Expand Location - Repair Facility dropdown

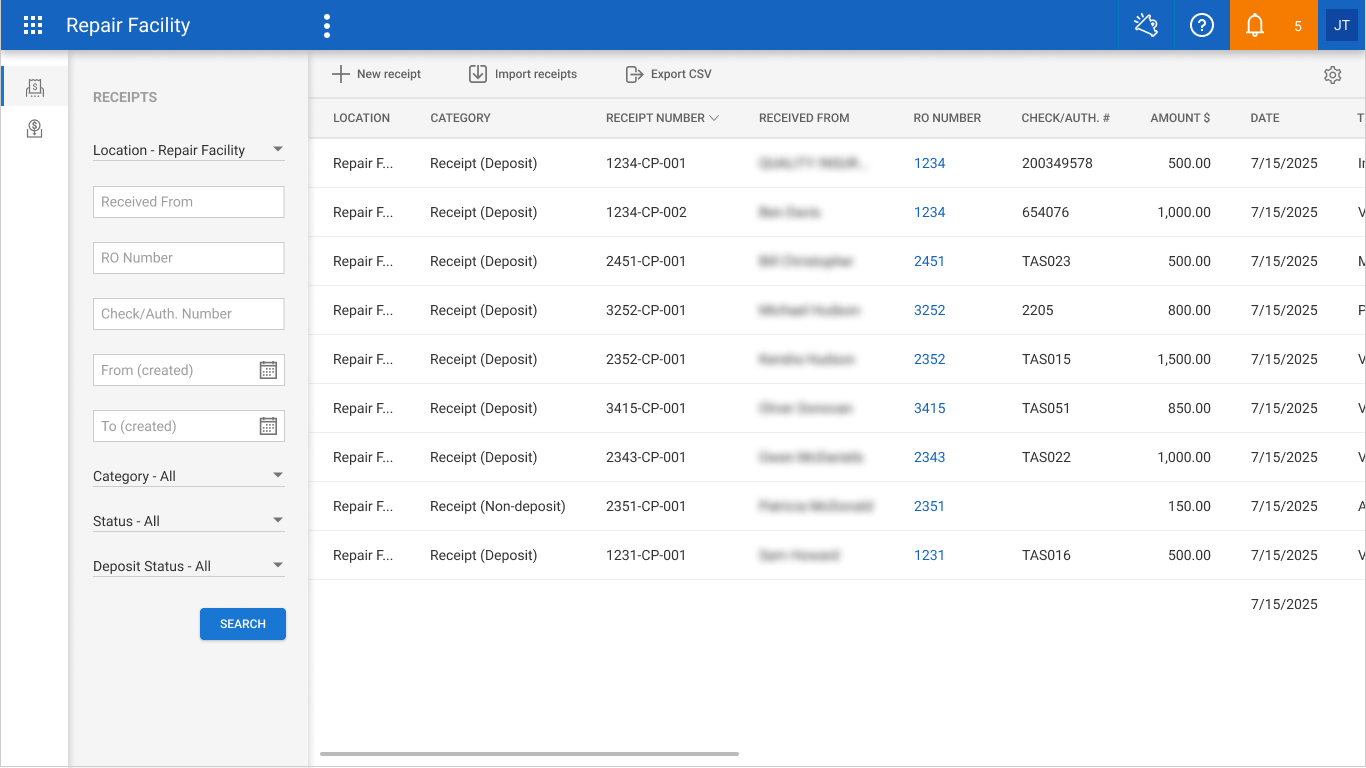pyautogui.click(x=188, y=150)
